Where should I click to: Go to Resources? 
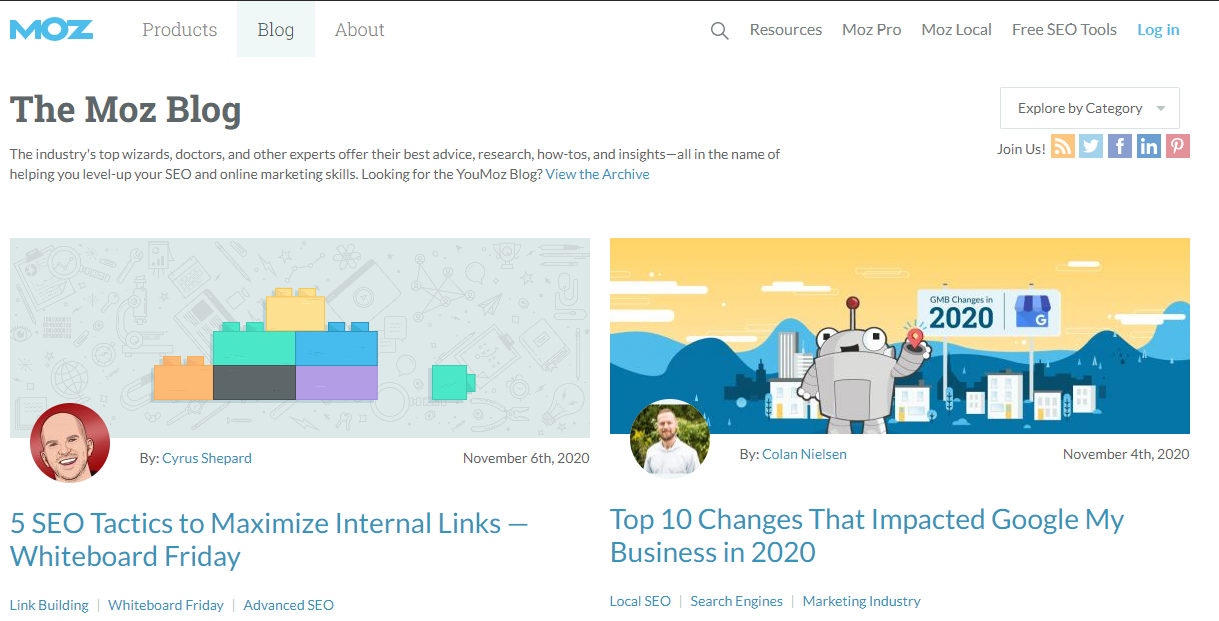(786, 30)
